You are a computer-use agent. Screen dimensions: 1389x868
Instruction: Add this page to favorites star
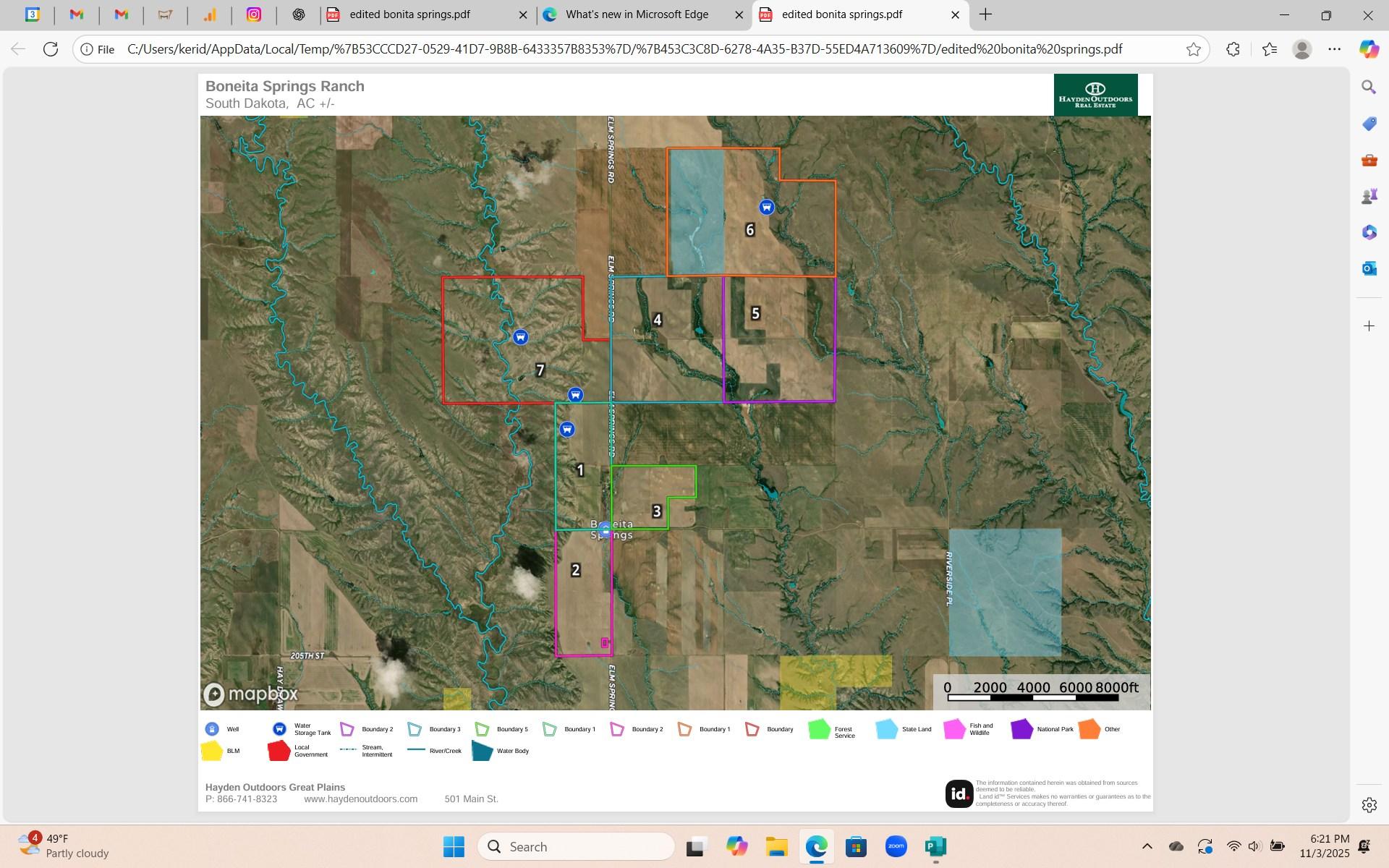[x=1193, y=49]
